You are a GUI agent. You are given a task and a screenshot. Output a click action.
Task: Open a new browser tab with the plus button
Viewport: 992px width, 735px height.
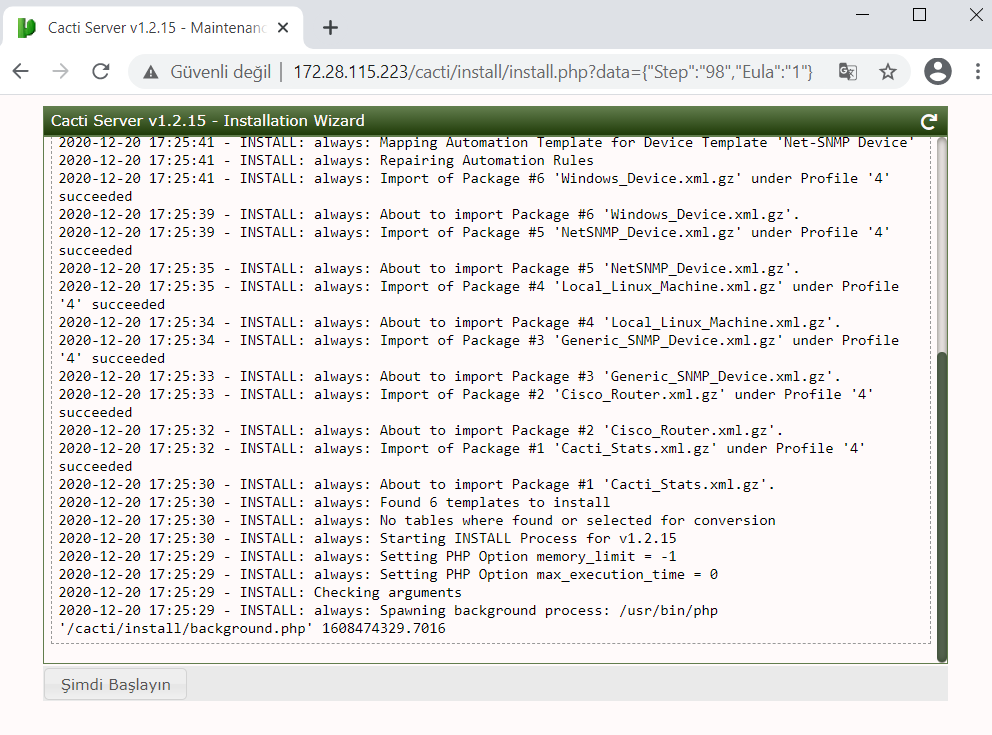tap(330, 28)
